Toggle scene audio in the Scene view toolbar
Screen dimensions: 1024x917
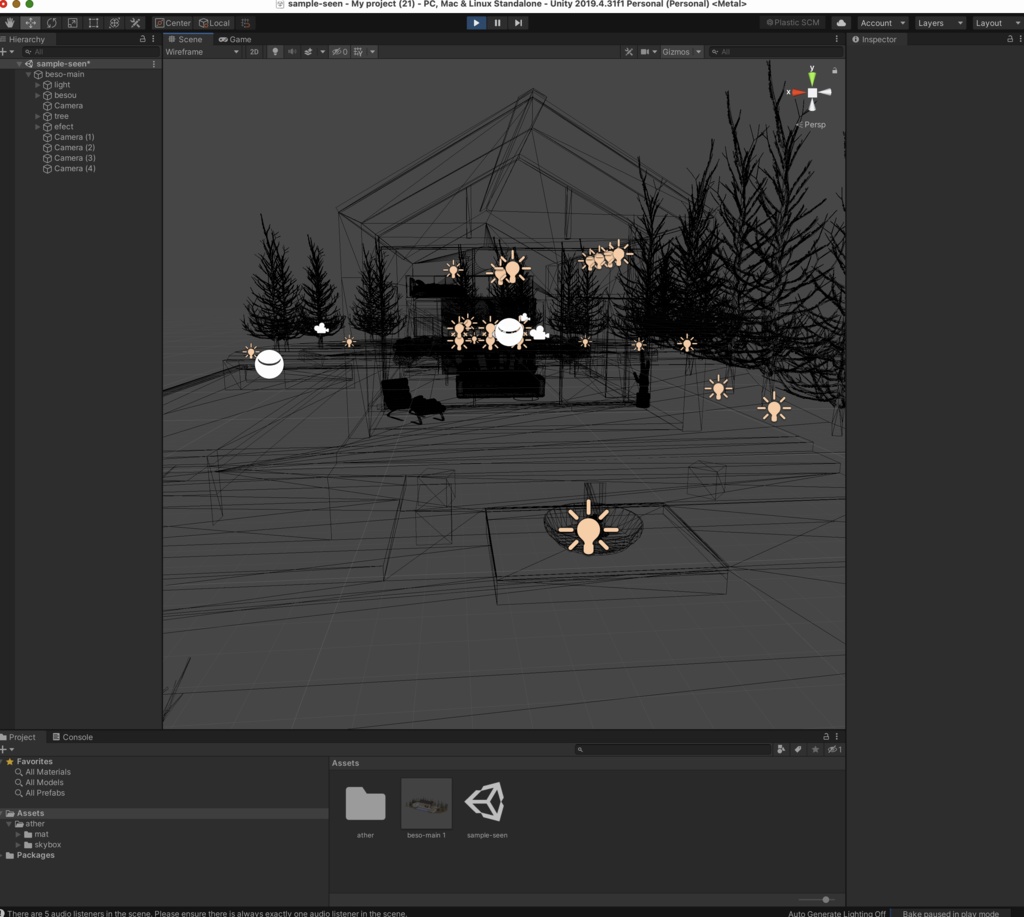pos(291,51)
